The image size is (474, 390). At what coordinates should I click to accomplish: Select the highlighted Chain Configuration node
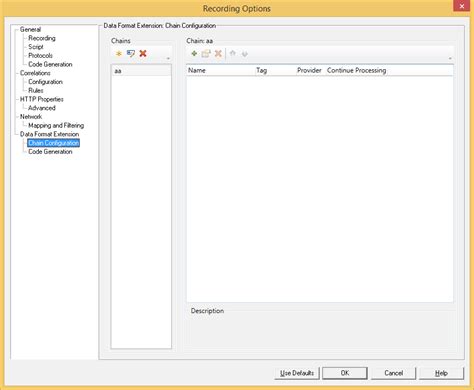click(x=53, y=143)
